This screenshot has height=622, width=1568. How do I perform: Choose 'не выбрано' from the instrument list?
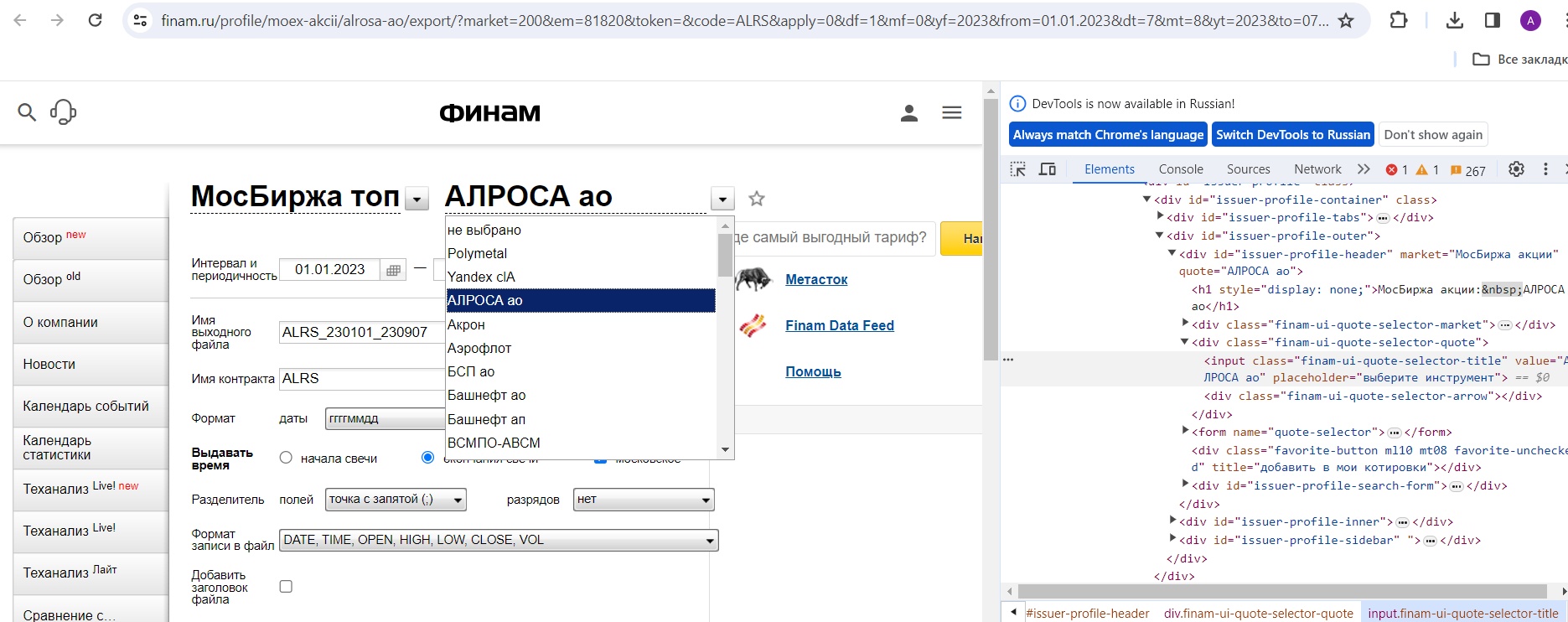(581, 230)
